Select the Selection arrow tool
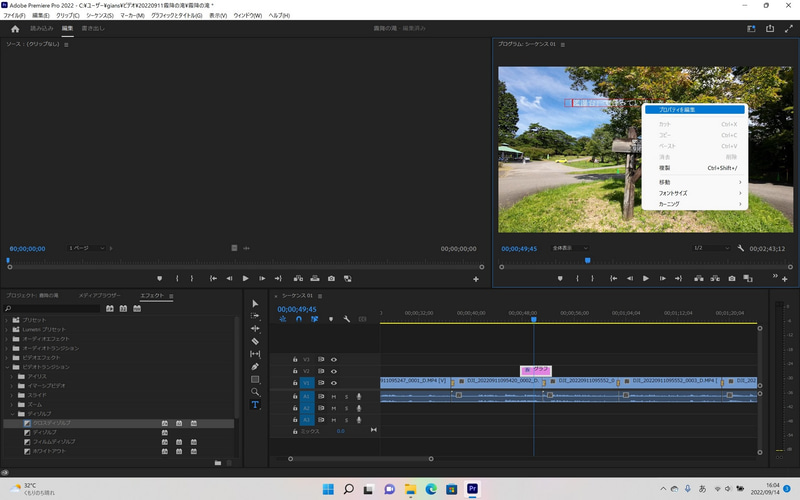The width and height of the screenshot is (800, 500). [255, 303]
